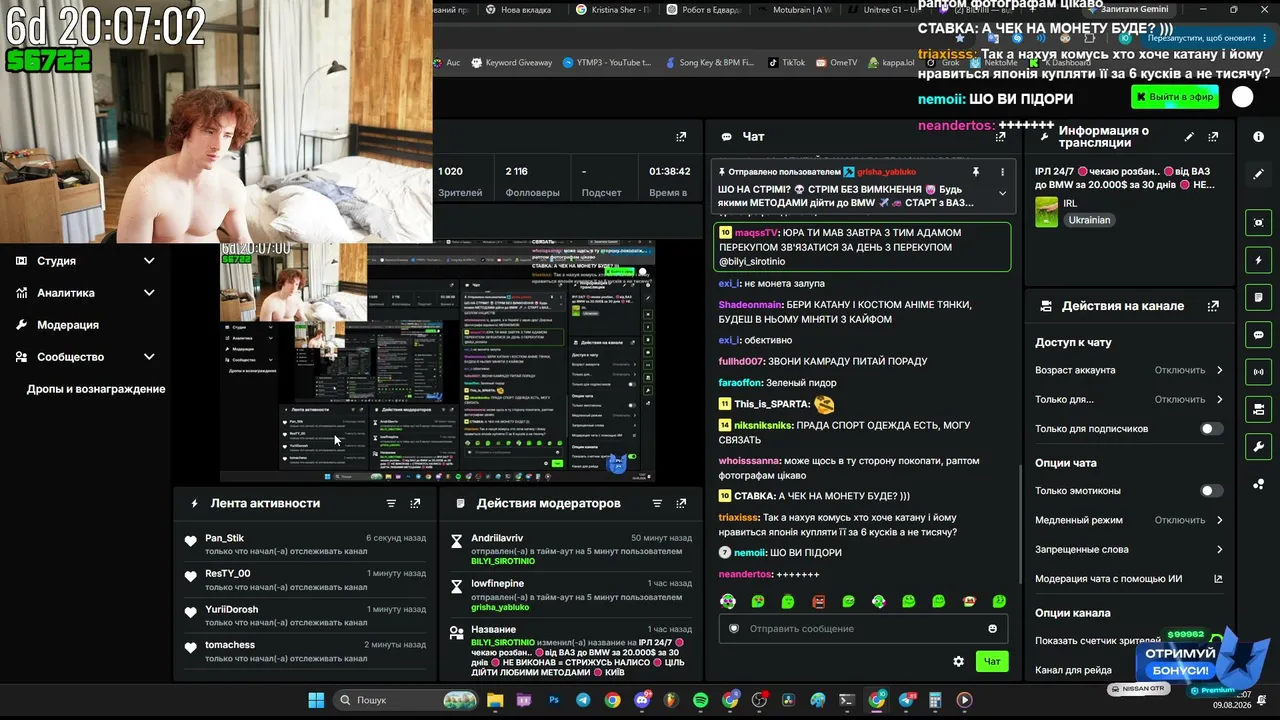The image size is (1280, 720).
Task: Open Spotify from the taskbar
Action: tap(700, 700)
